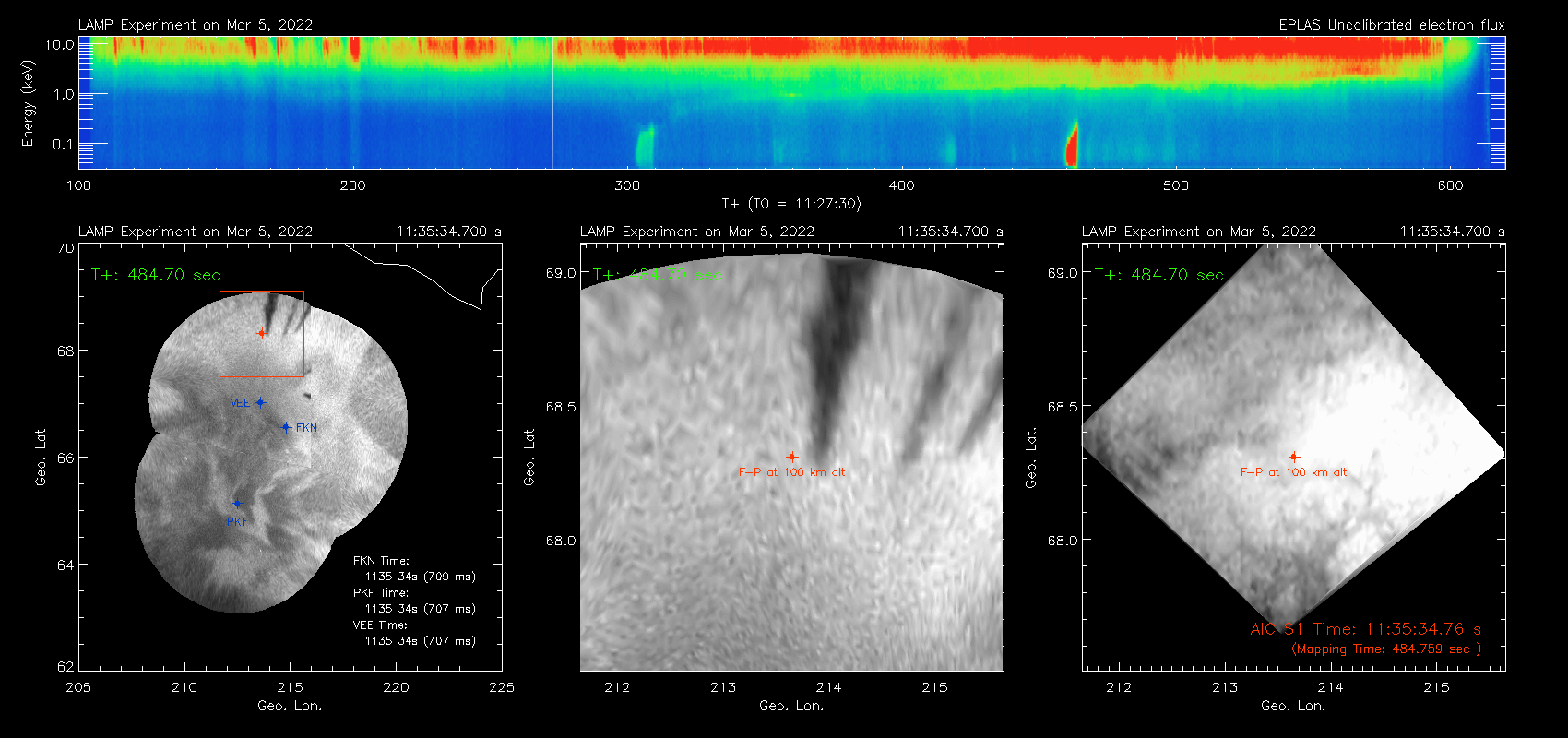This screenshot has width=1568, height=738.
Task: Click the "Geo. Lon." label under the left map
Action: pos(290,706)
